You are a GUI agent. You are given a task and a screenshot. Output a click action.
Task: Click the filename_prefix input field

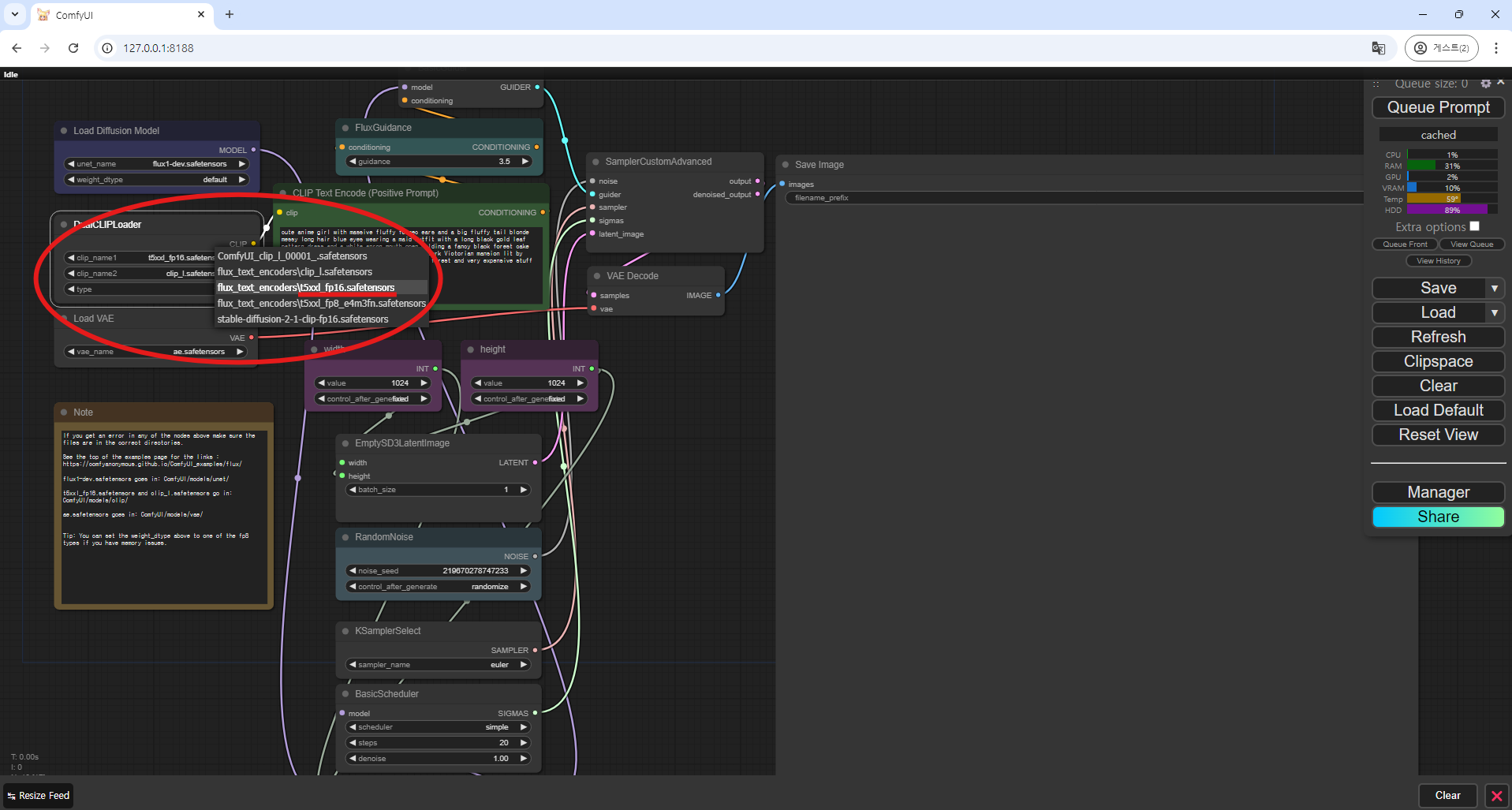[1073, 198]
